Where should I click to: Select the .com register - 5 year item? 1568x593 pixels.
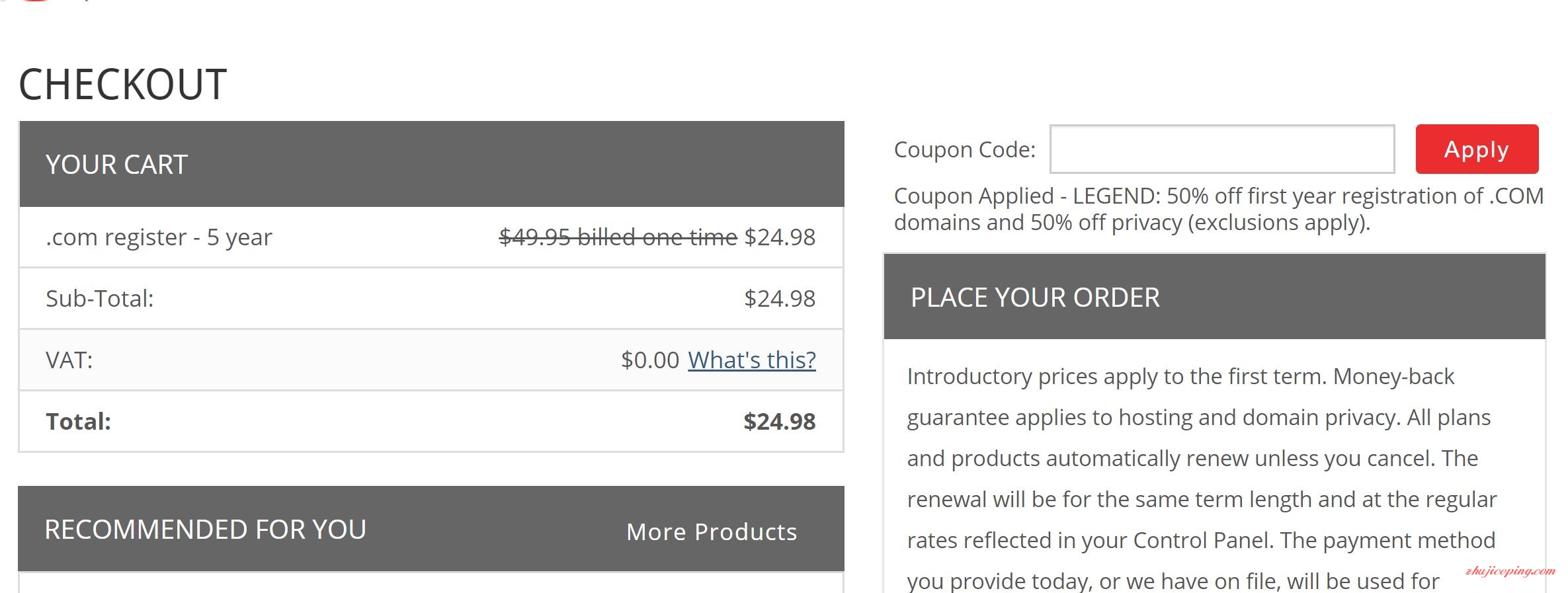159,237
